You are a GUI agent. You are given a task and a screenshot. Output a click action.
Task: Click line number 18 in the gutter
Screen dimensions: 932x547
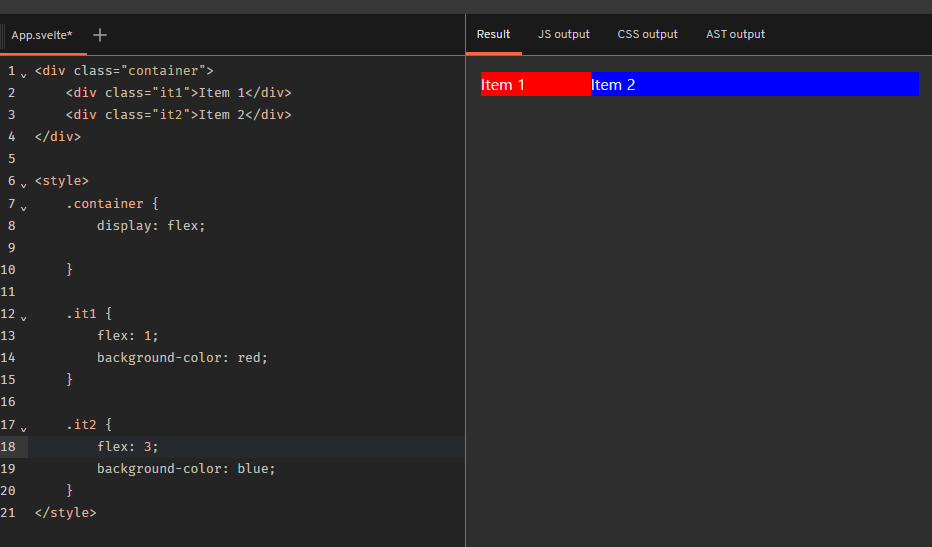tap(8, 447)
